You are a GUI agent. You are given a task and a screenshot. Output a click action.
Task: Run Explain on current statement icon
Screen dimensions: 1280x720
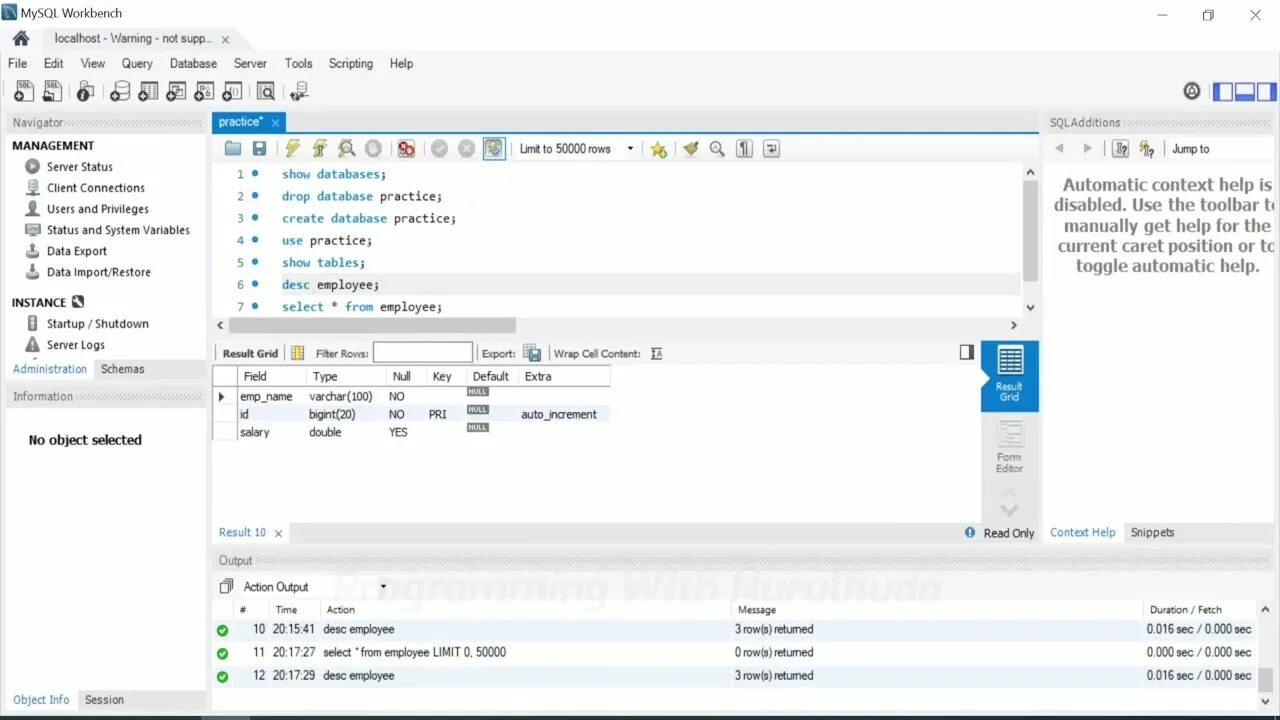coord(346,149)
